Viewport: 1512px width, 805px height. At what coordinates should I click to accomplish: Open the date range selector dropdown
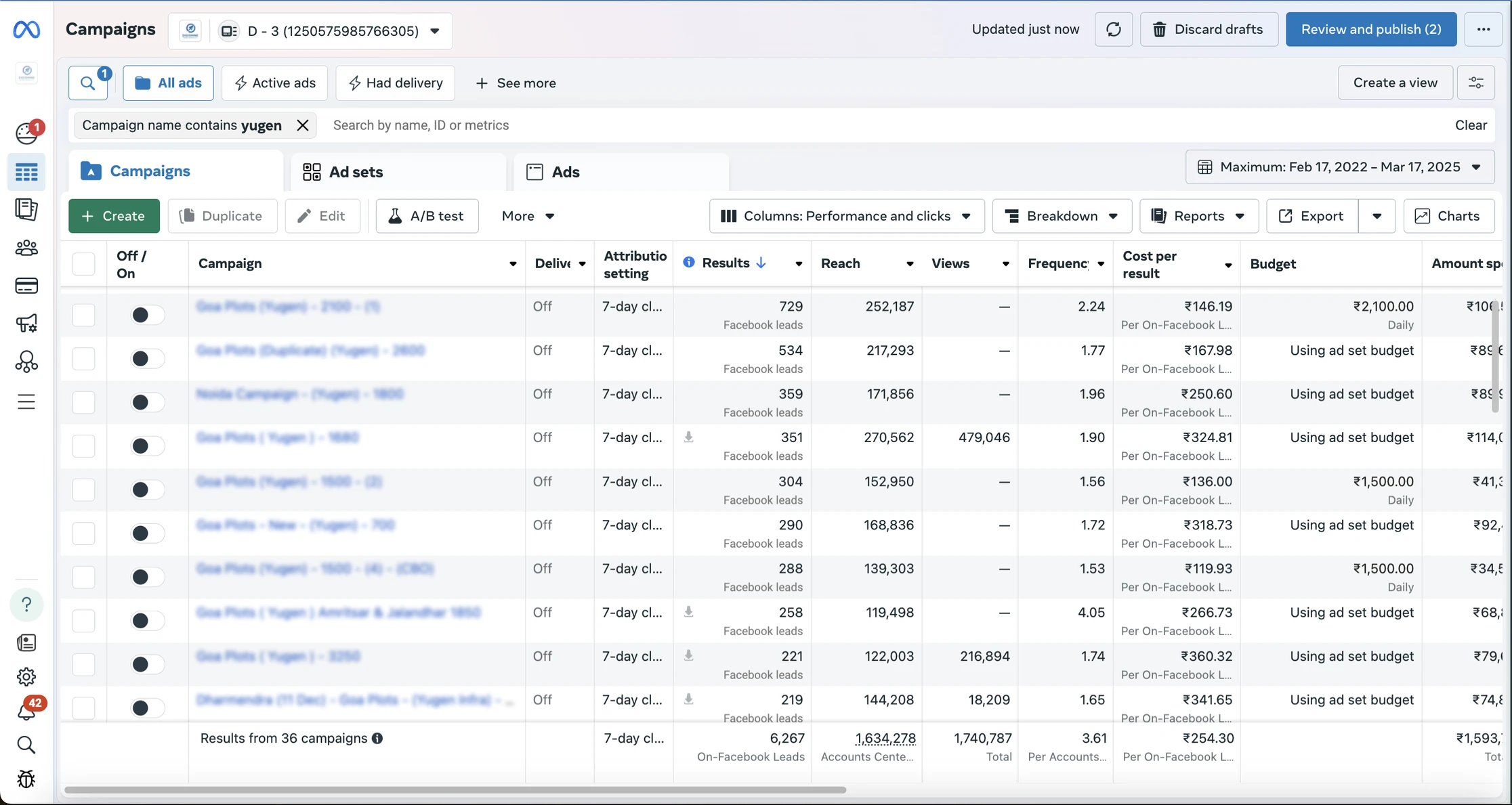point(1339,167)
